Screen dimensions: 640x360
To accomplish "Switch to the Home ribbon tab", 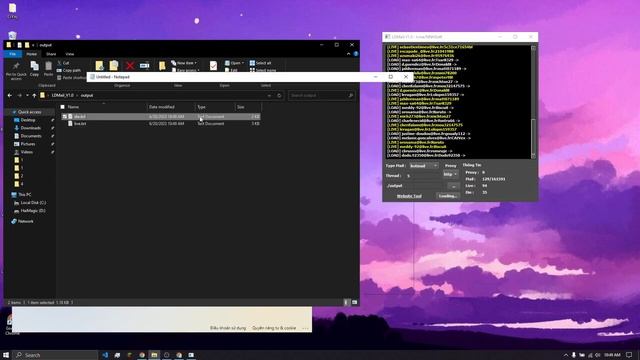I will pyautogui.click(x=31, y=54).
